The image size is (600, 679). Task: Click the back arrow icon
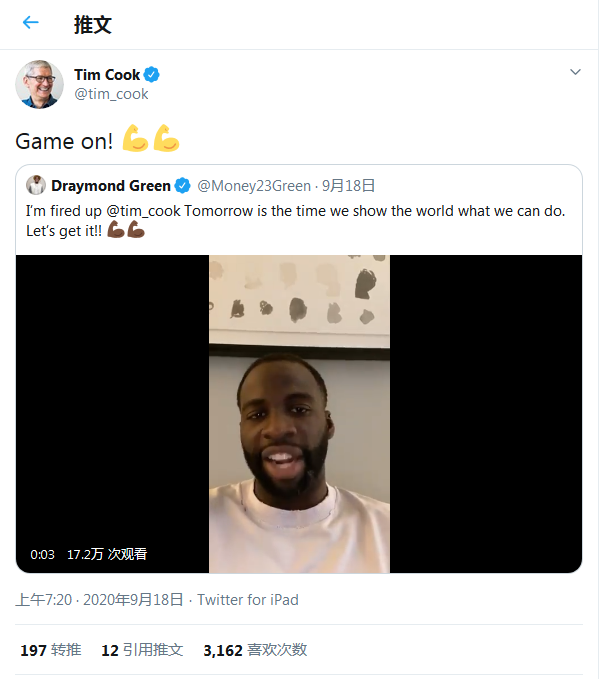tap(30, 23)
